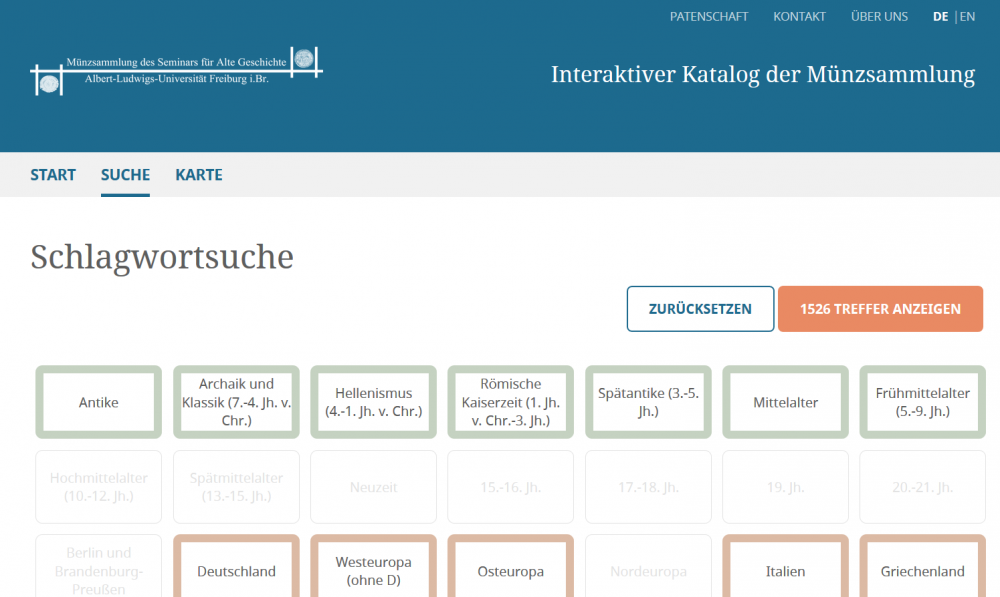Switch to the KARTE tab

pos(199,175)
